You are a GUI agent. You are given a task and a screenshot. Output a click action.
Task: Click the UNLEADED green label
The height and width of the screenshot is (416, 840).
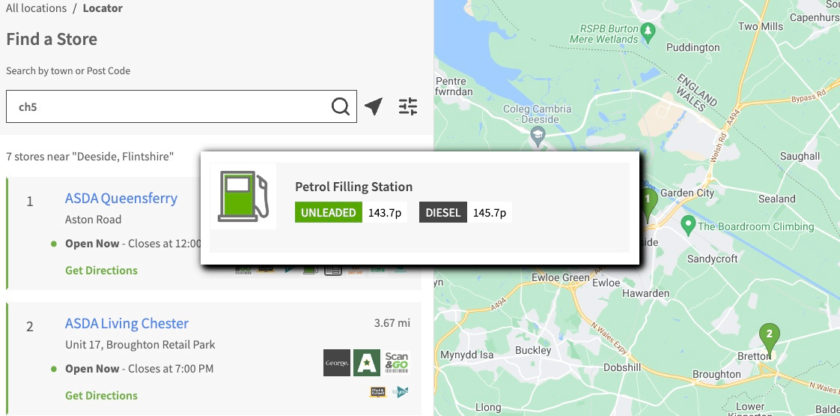[x=328, y=213]
